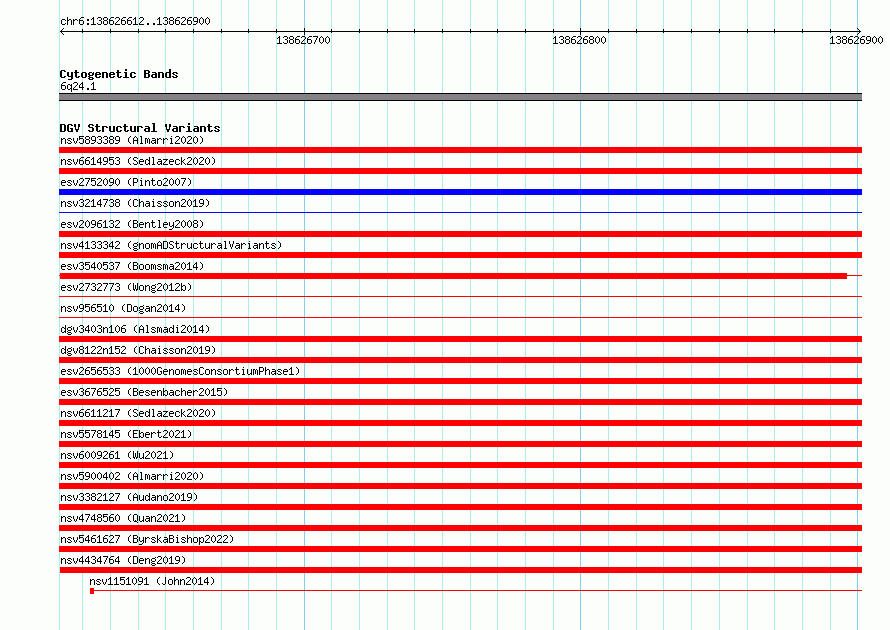890x630 pixels.
Task: Click the red bar of nsv5461627
Action: [460, 549]
